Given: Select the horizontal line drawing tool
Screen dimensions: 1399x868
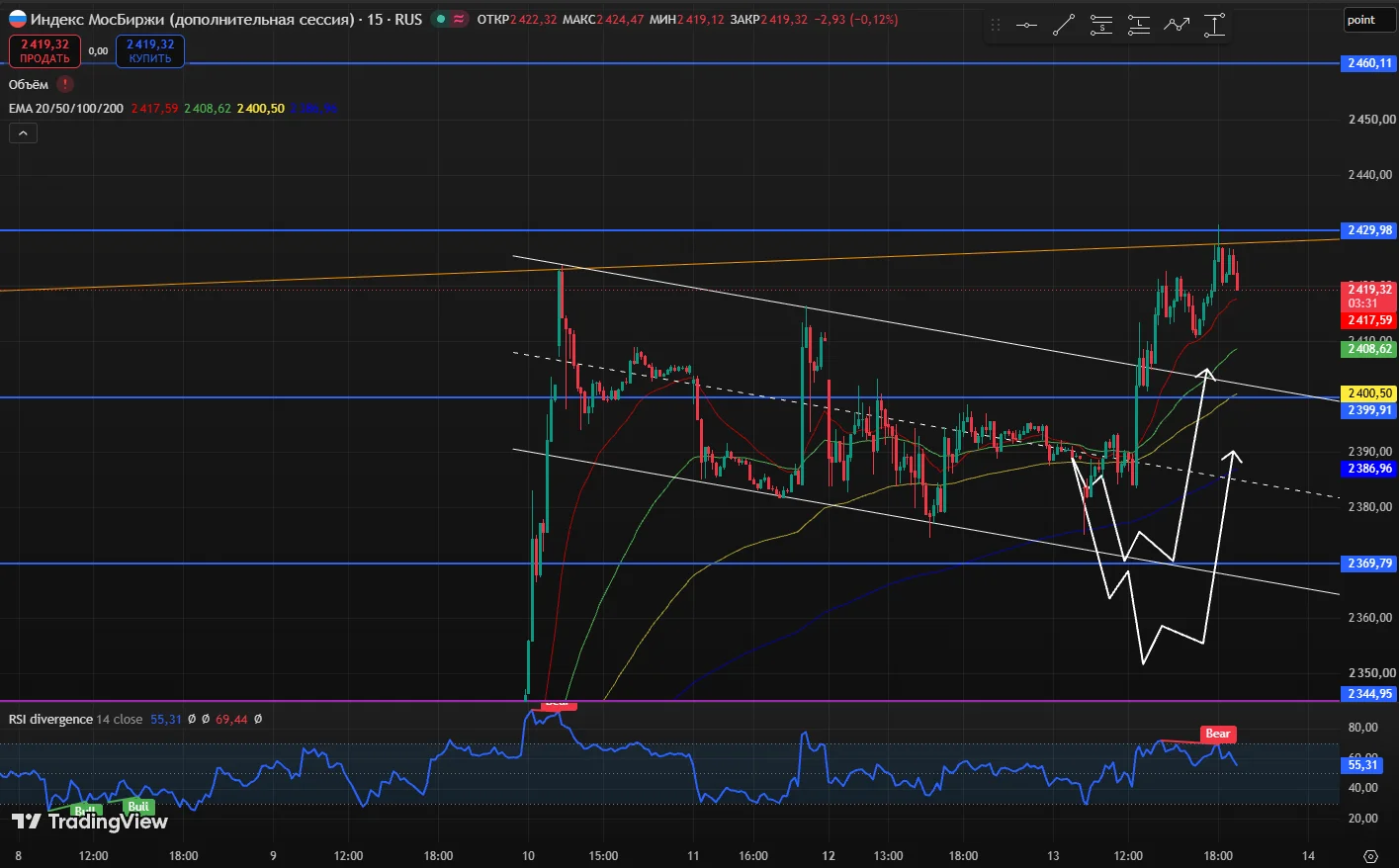Looking at the screenshot, I should pyautogui.click(x=1026, y=26).
